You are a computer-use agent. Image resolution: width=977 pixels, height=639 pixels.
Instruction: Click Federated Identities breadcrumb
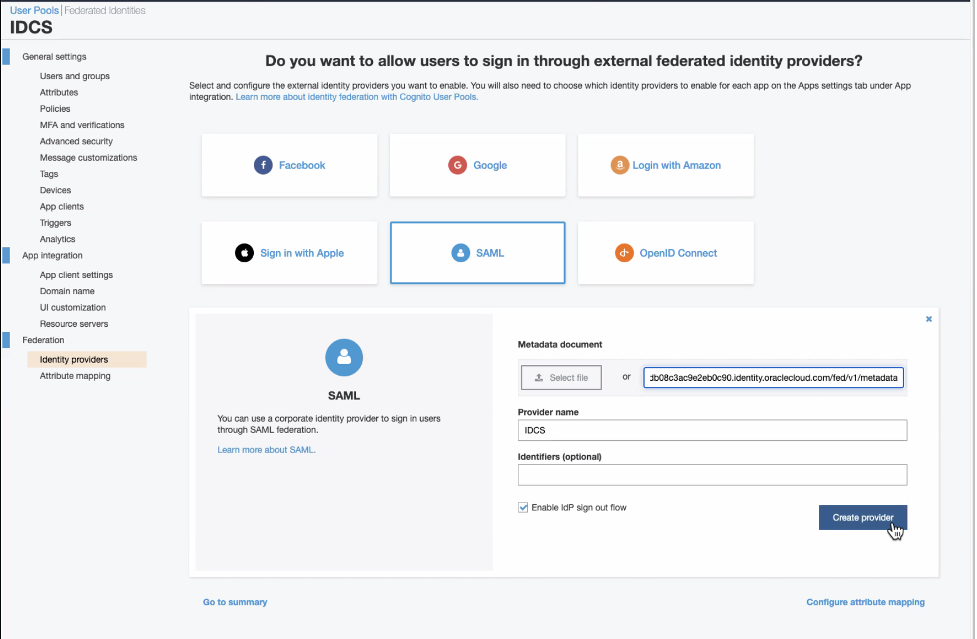coord(105,11)
